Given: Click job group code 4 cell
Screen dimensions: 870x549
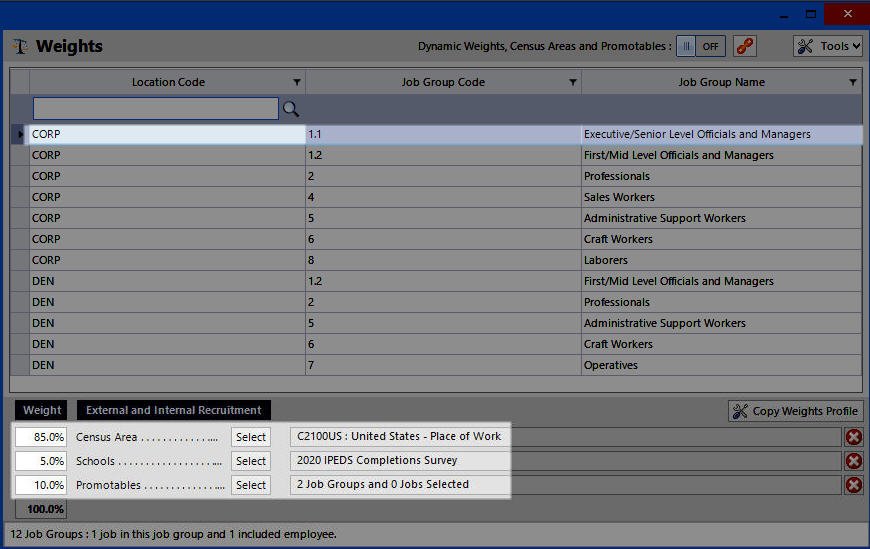Looking at the screenshot, I should pos(443,198).
